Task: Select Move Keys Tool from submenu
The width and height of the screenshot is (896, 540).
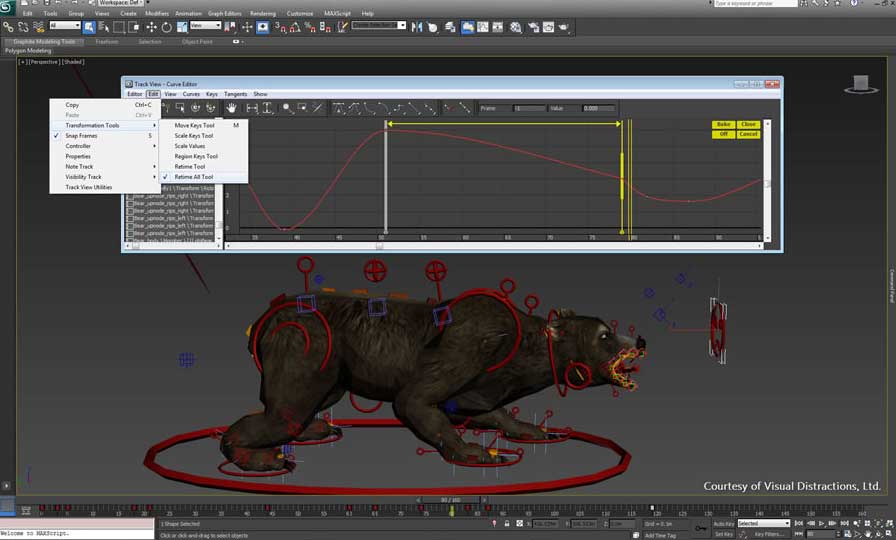Action: click(x=203, y=125)
